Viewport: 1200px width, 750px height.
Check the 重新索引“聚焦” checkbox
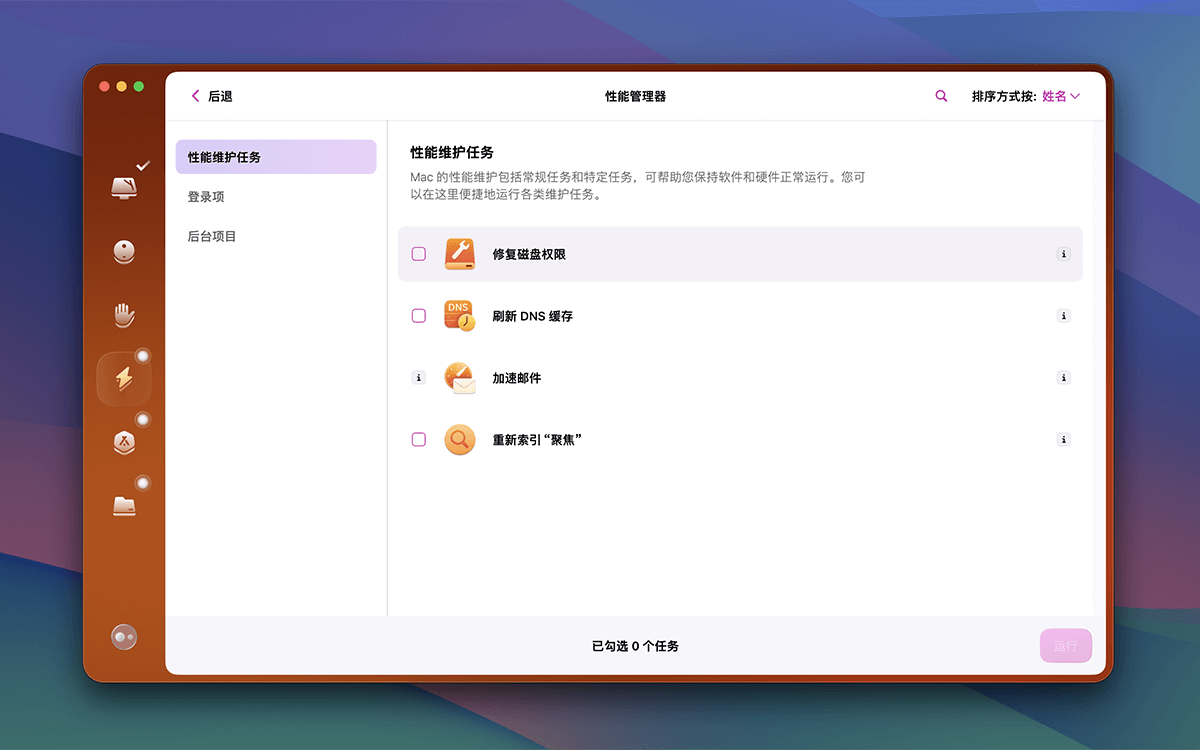click(x=419, y=440)
